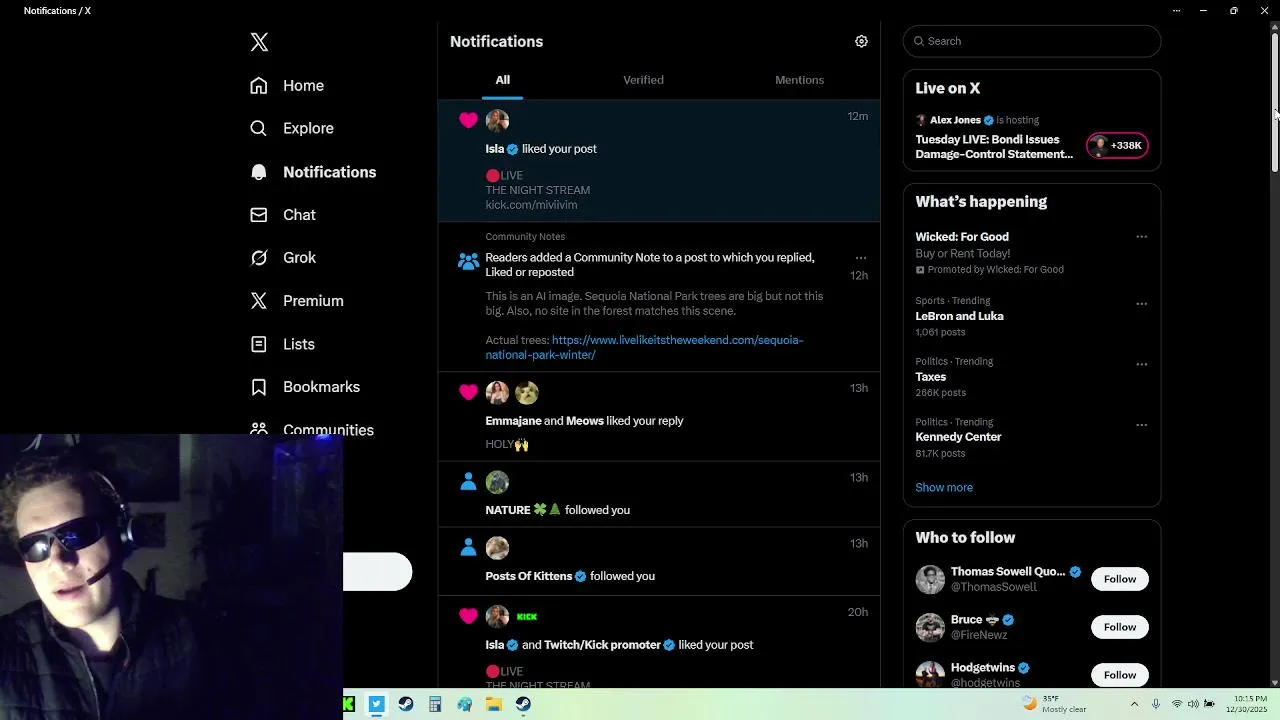Click the Premium X icon
1280x720 pixels.
(x=259, y=301)
